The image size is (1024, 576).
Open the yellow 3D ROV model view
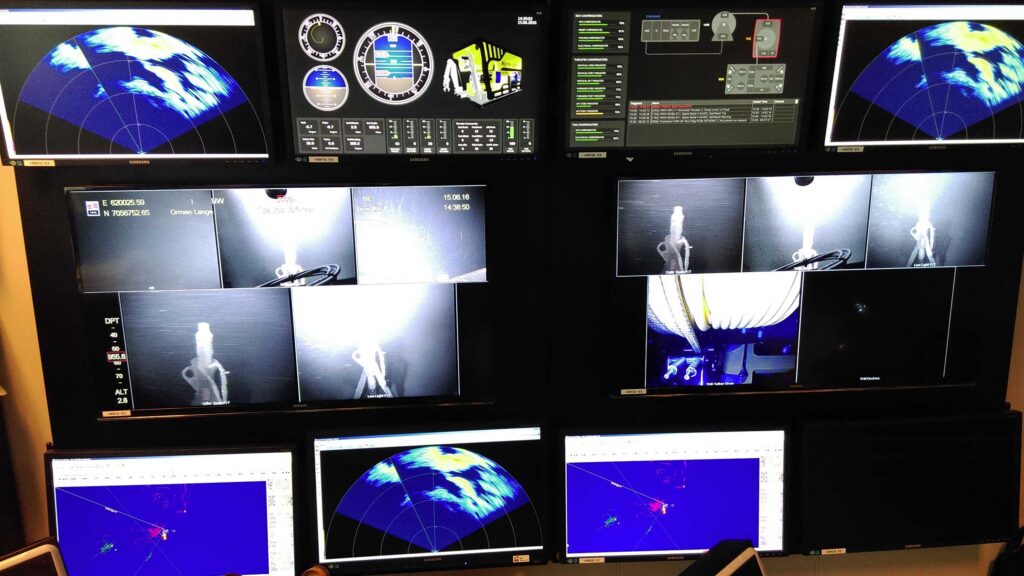click(x=484, y=73)
